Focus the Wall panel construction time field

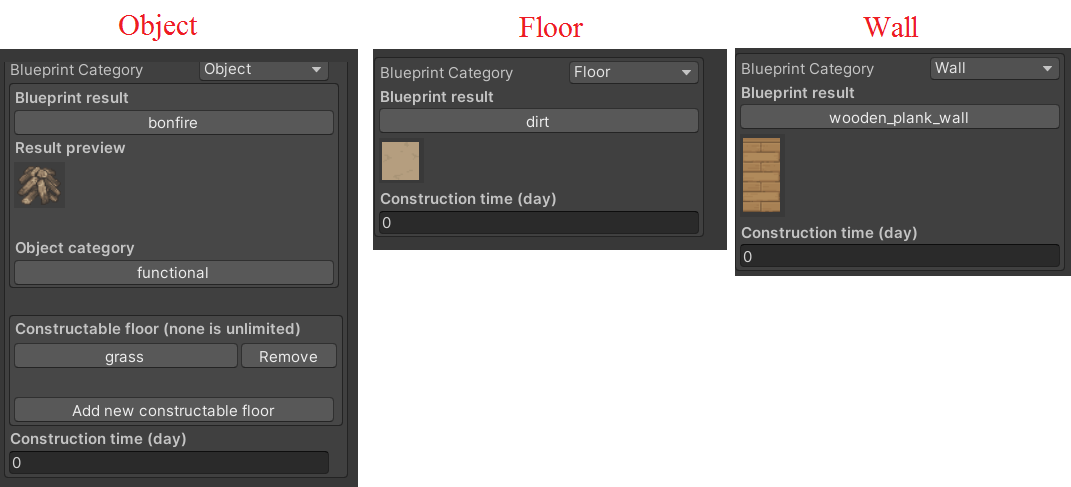tap(899, 256)
